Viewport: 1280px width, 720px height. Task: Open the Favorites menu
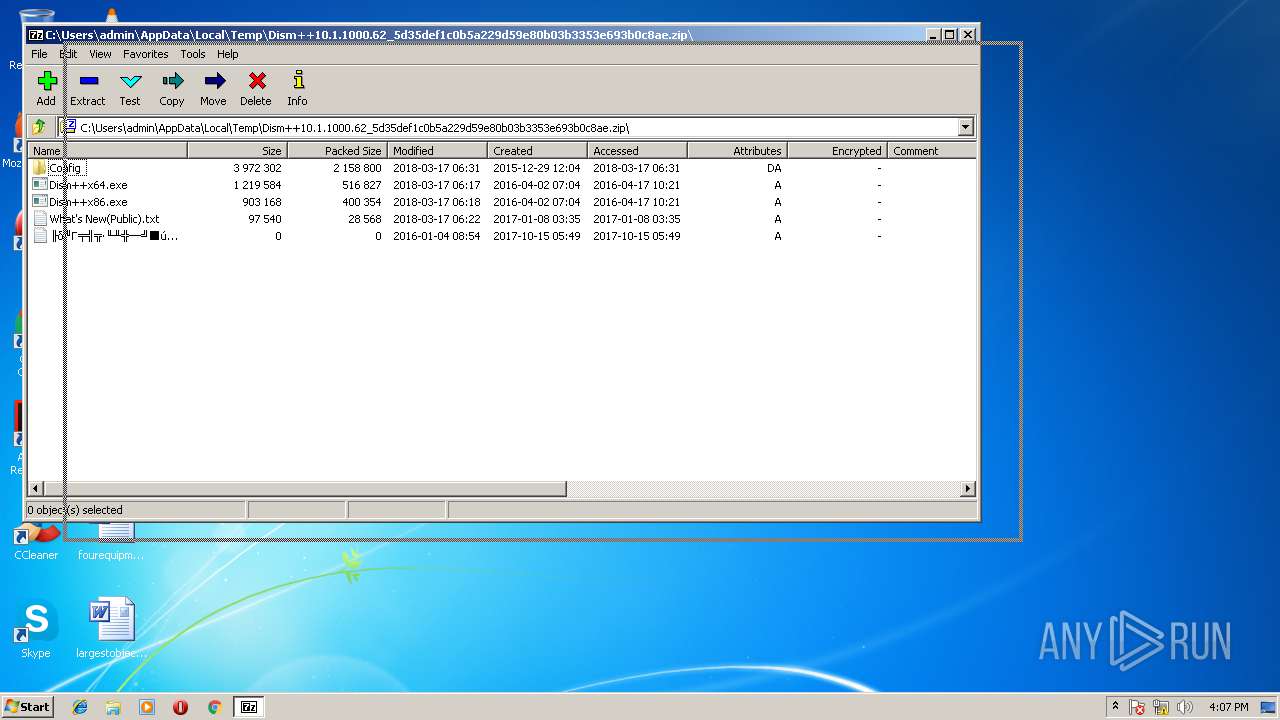(x=146, y=54)
